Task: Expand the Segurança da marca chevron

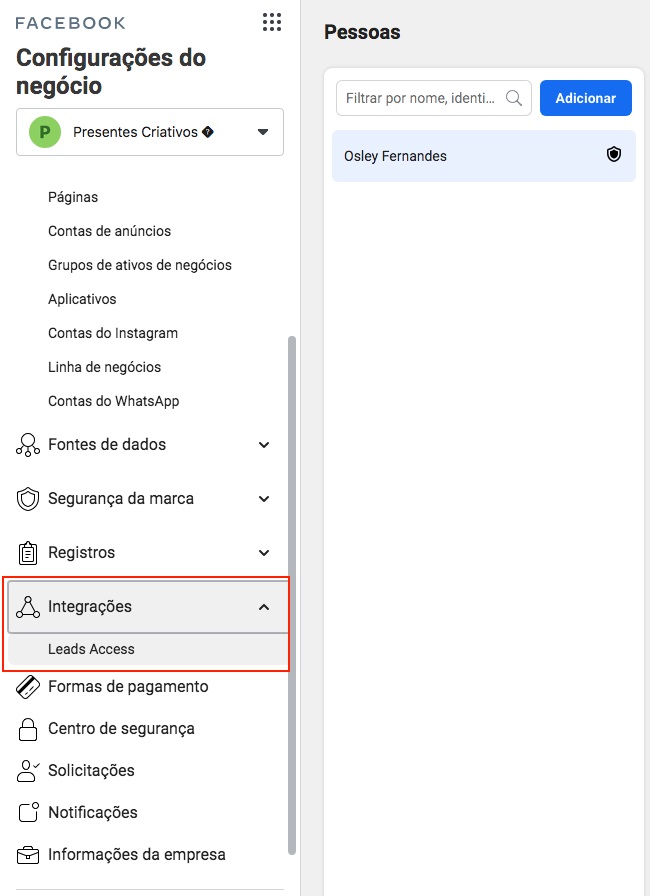Action: (264, 499)
